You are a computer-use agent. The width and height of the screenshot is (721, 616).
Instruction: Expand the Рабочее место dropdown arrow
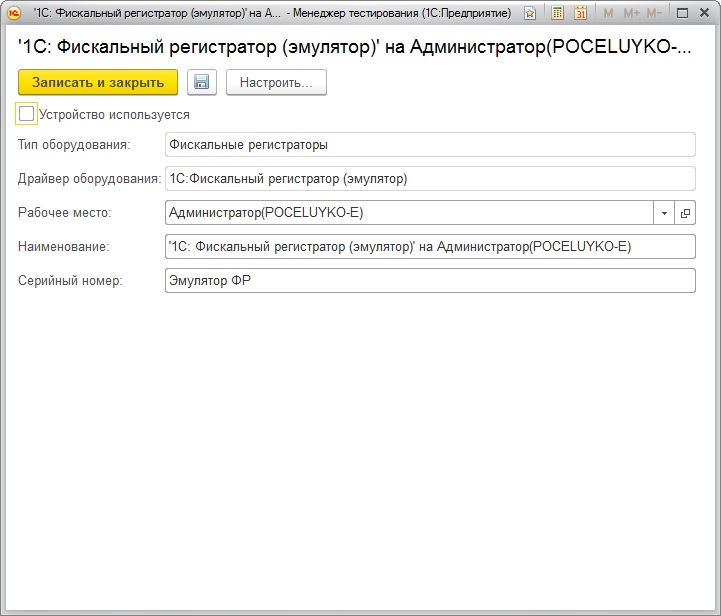click(665, 213)
